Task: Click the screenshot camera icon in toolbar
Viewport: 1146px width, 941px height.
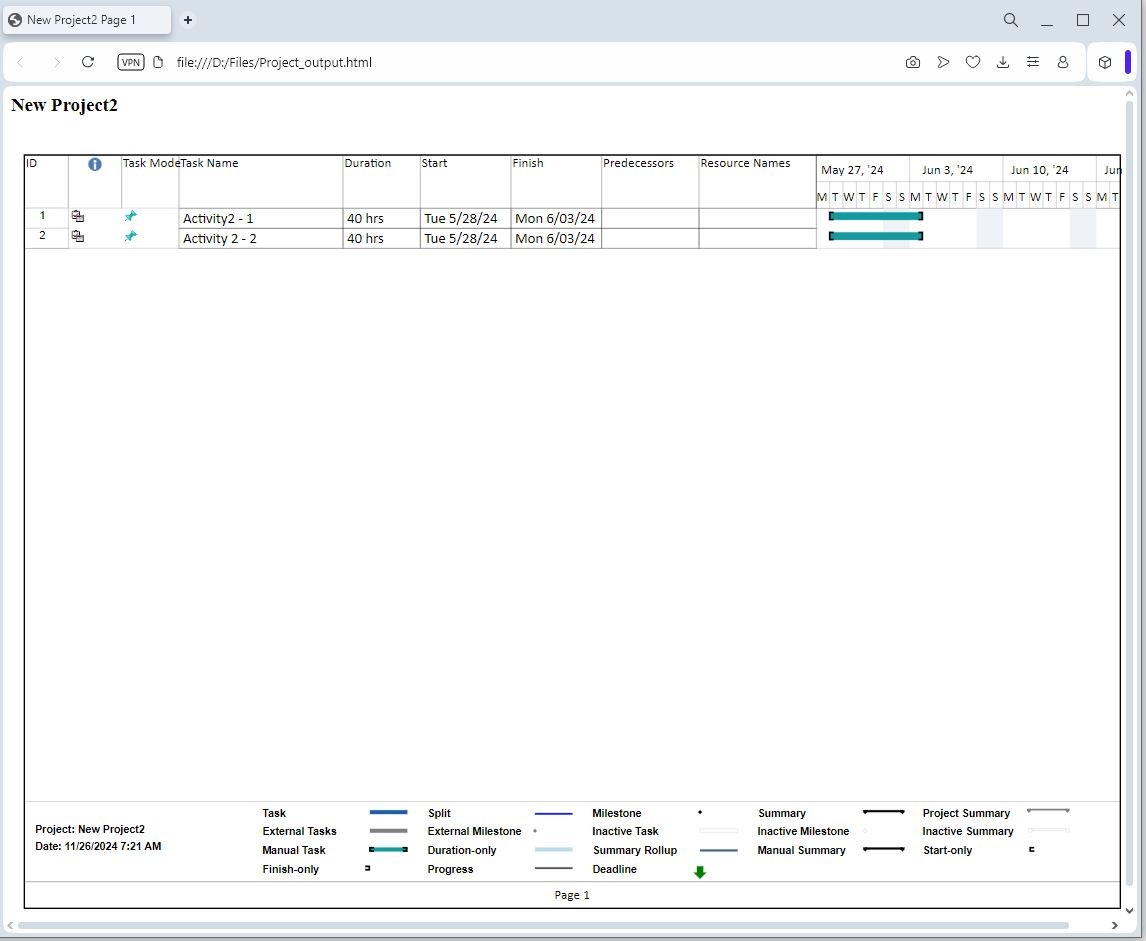Action: tap(913, 62)
